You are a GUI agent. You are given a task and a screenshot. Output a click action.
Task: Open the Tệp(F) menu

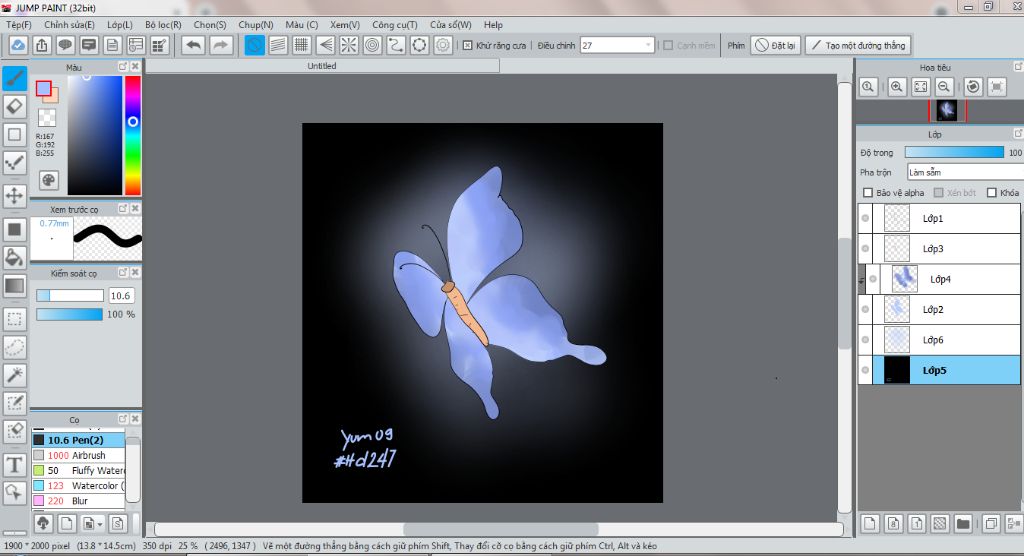click(x=19, y=25)
